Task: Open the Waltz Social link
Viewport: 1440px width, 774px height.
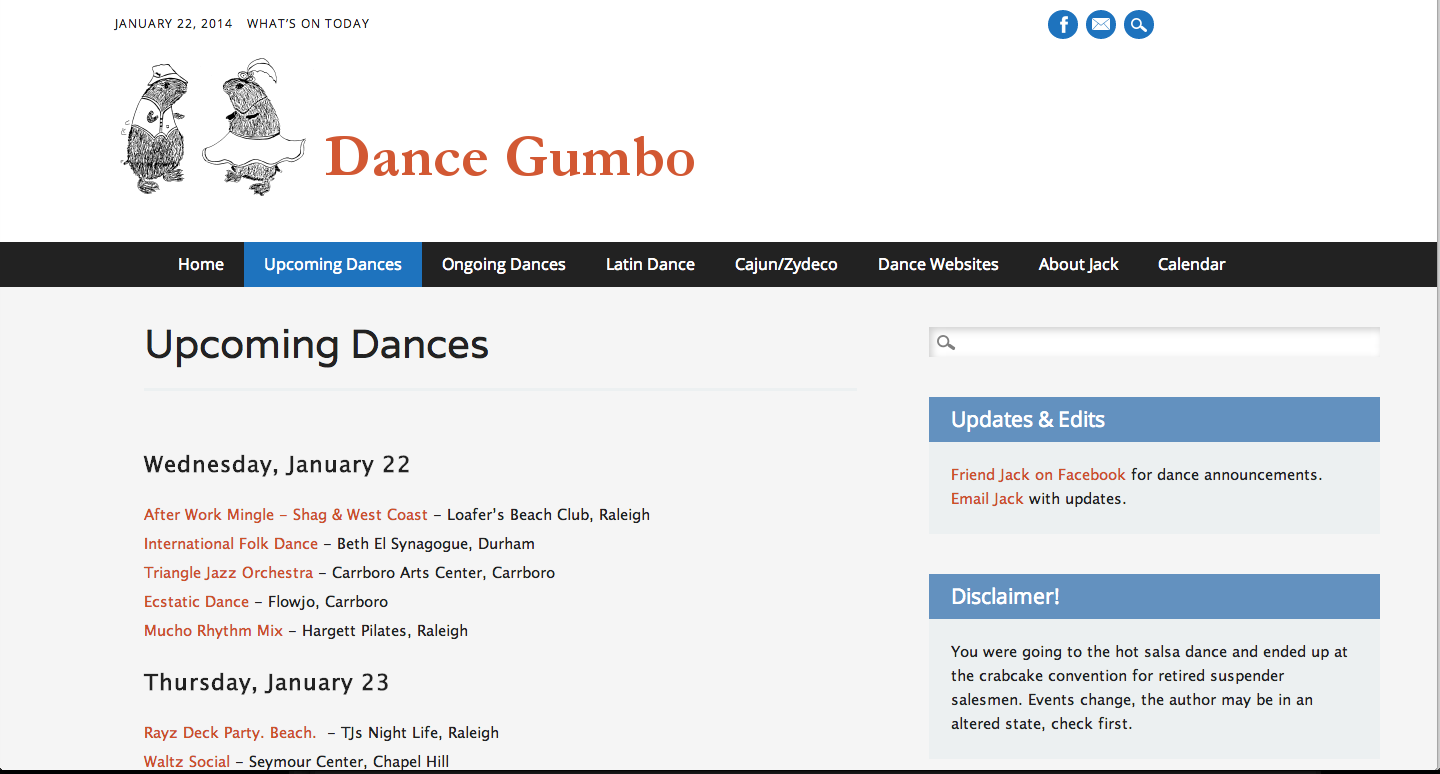Action: click(x=187, y=761)
